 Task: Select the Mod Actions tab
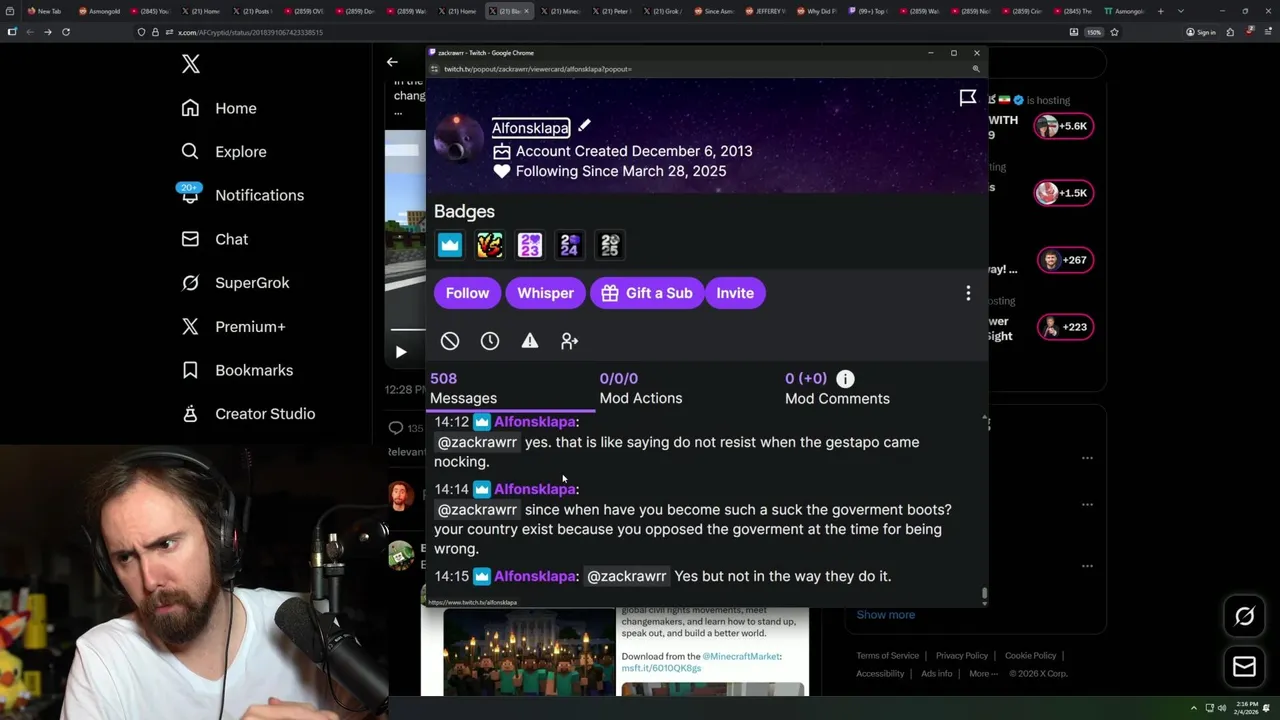click(x=641, y=388)
